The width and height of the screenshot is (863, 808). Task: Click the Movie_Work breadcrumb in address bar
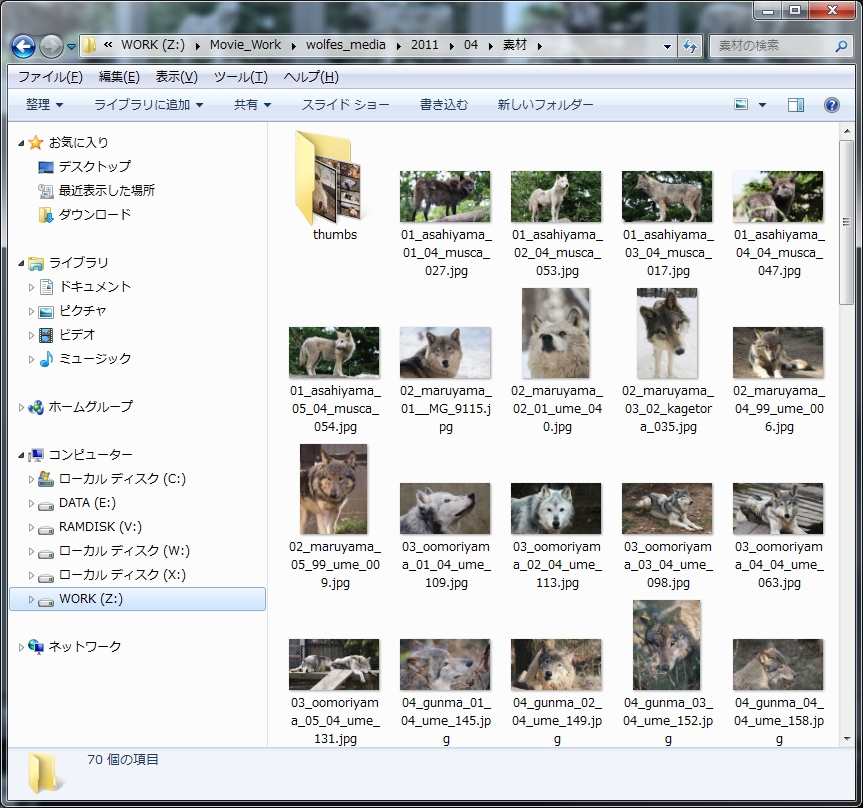point(245,45)
